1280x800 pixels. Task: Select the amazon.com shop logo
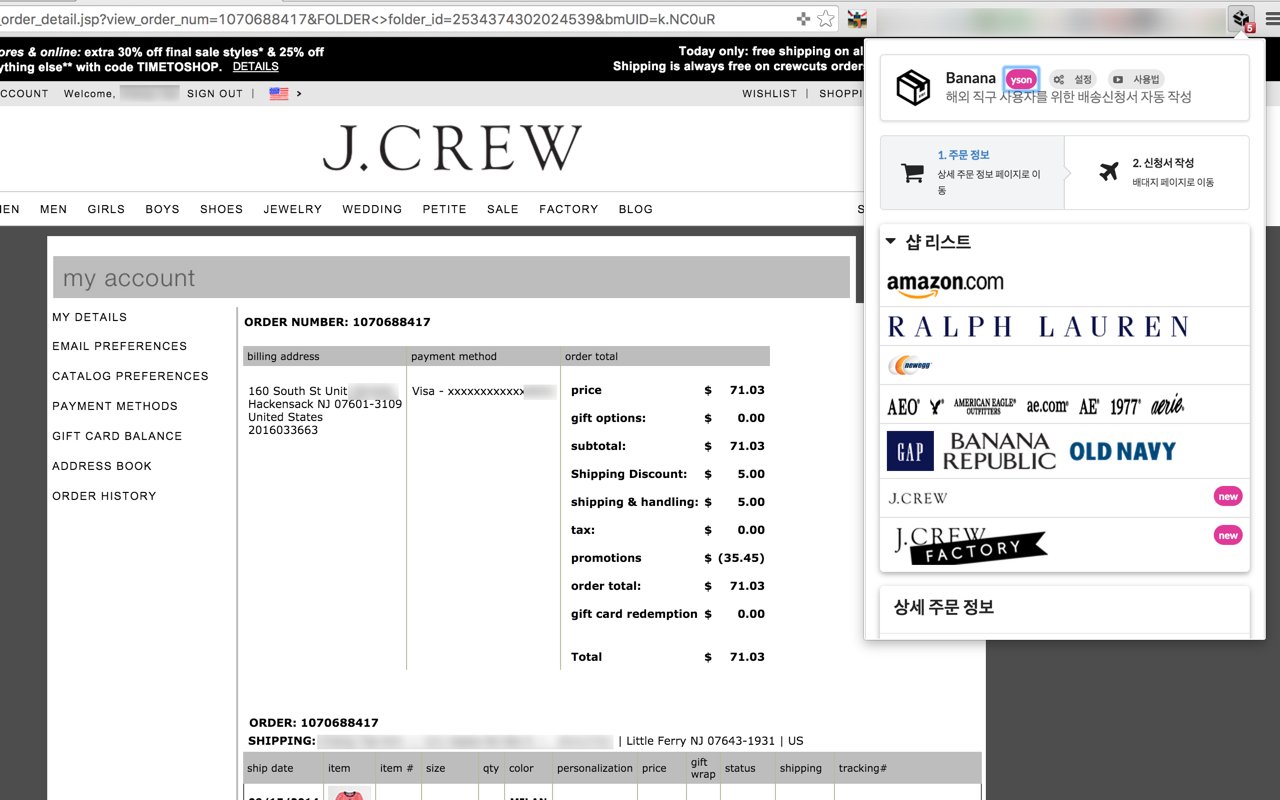click(945, 285)
